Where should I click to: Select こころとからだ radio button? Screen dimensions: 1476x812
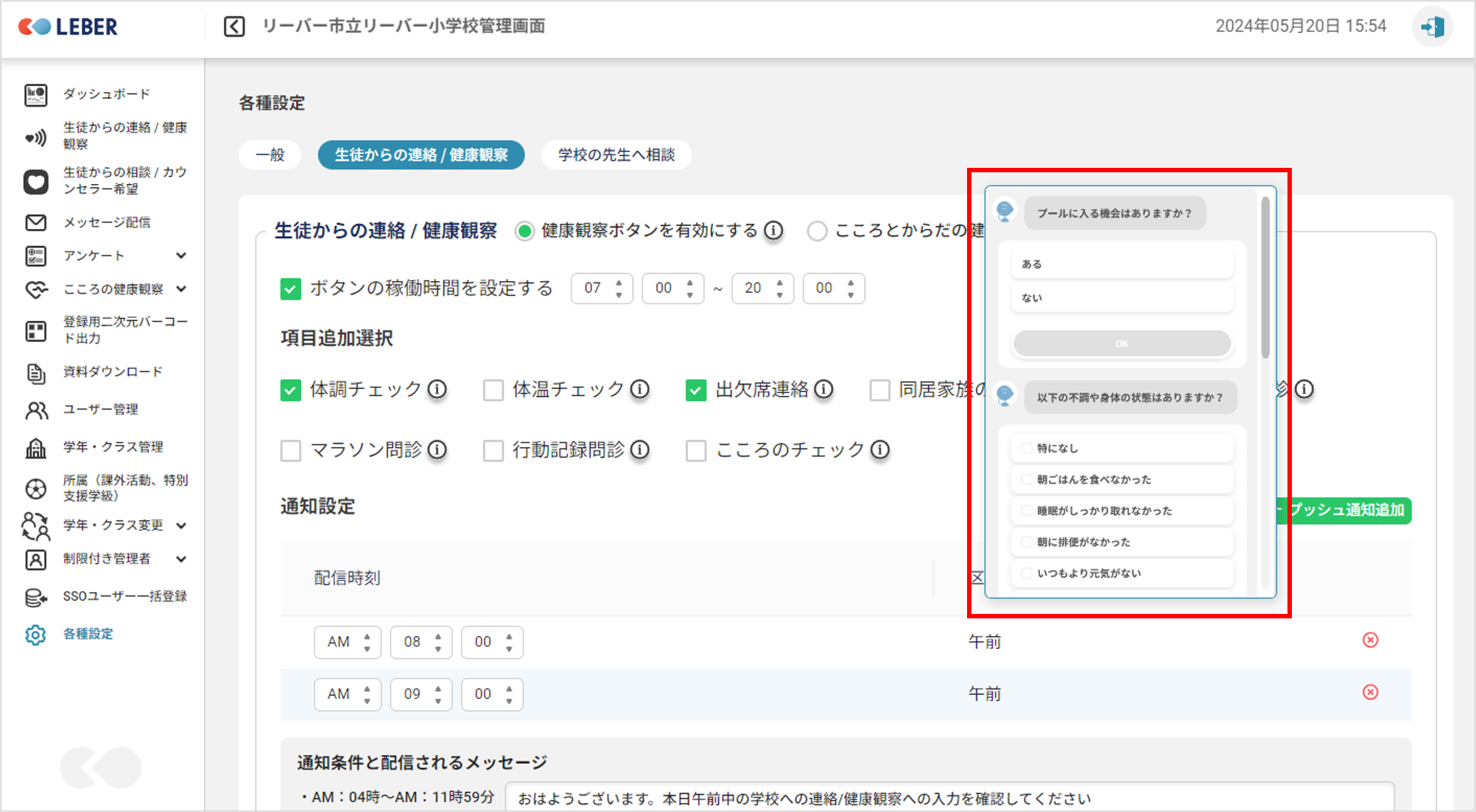(x=816, y=231)
